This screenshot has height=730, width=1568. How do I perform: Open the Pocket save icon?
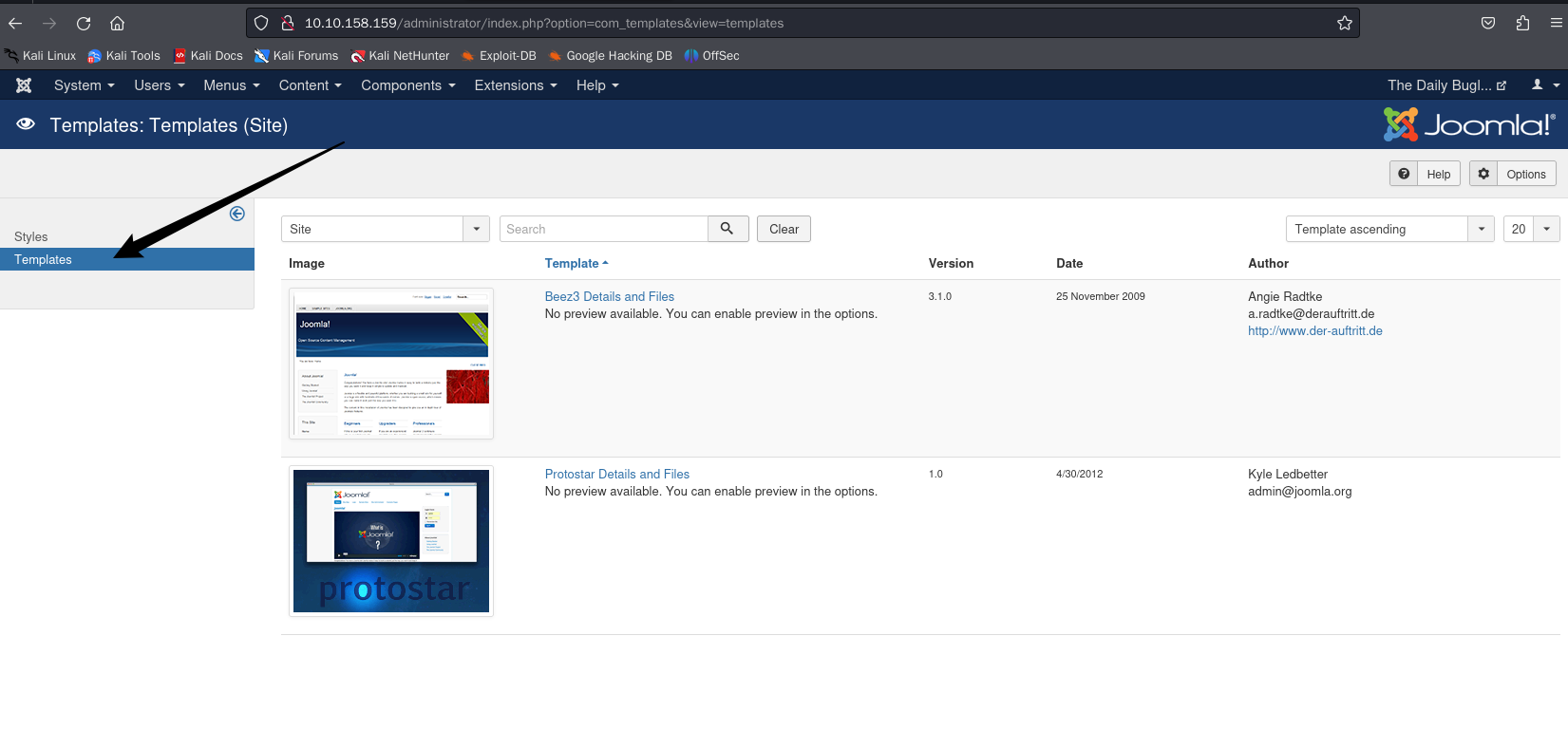pyautogui.click(x=1488, y=23)
